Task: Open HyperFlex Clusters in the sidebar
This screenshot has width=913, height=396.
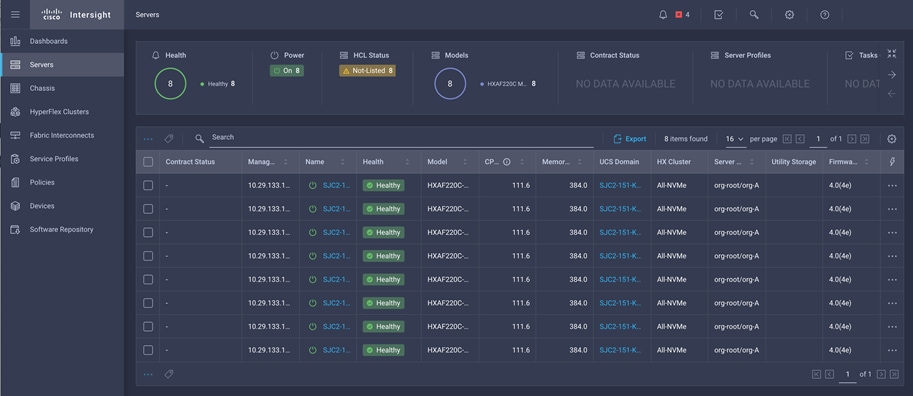Action: 62,112
